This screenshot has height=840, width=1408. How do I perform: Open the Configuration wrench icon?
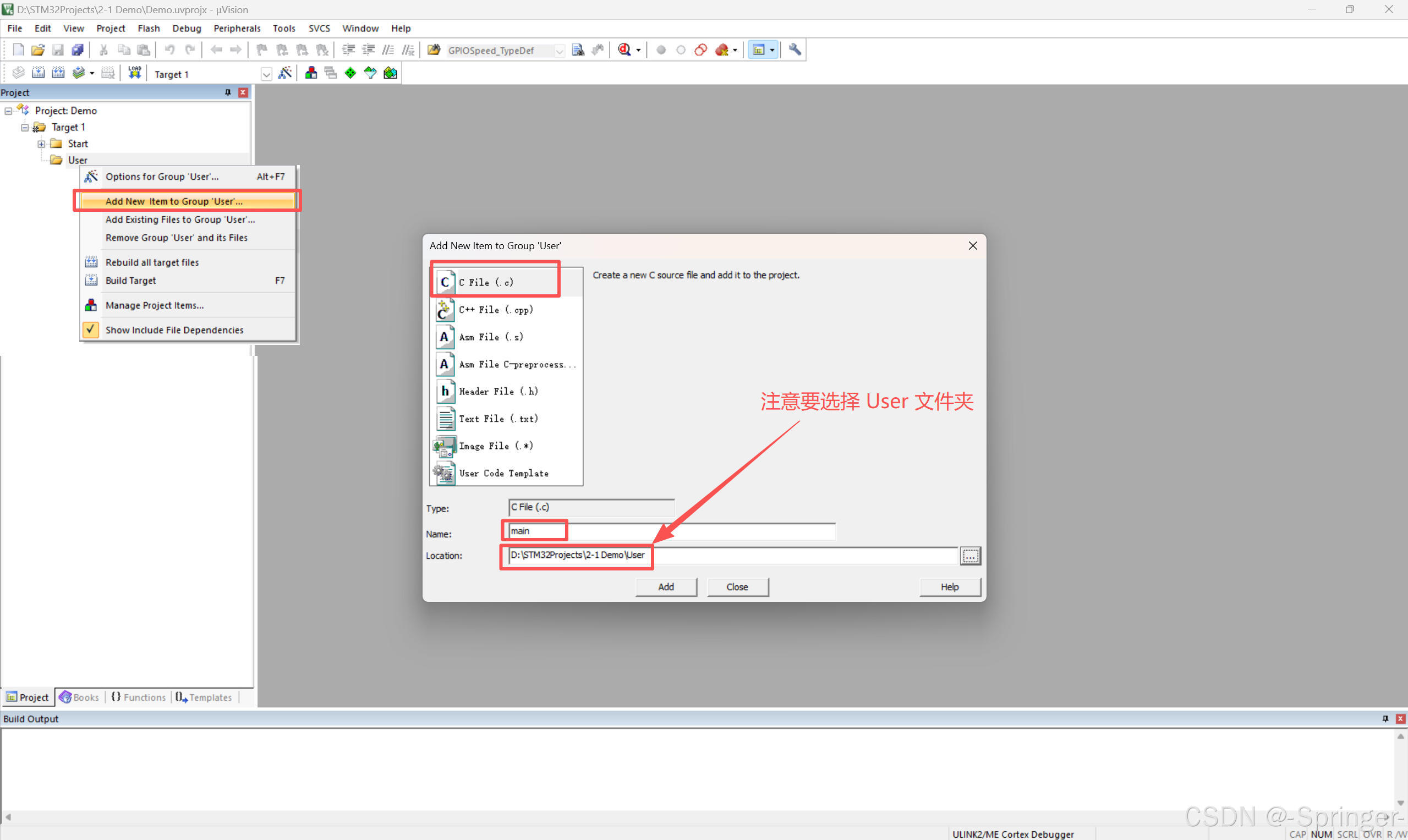click(x=795, y=50)
